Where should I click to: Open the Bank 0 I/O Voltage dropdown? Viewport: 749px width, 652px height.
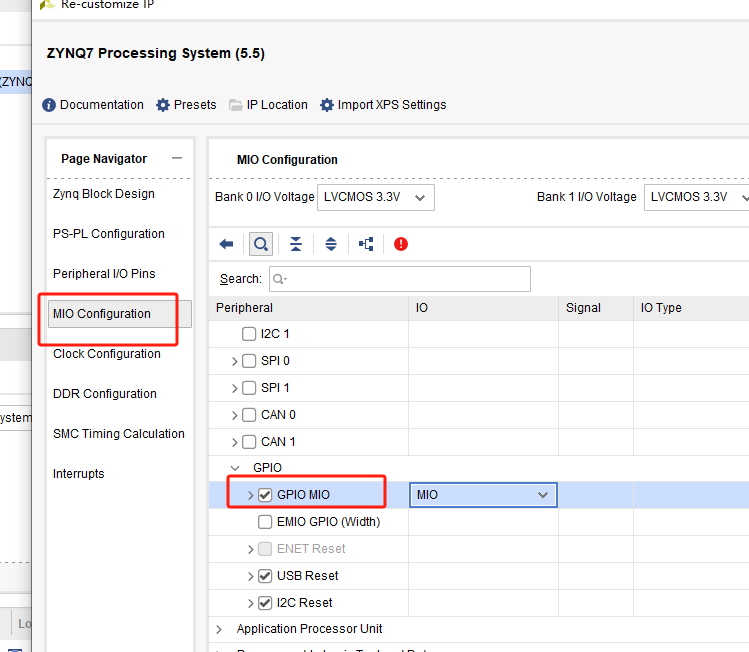click(376, 197)
